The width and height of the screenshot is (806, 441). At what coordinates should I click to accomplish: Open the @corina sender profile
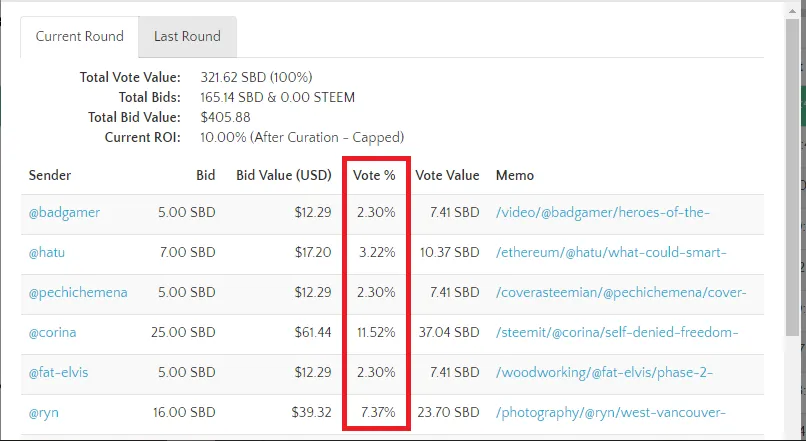click(x=52, y=332)
